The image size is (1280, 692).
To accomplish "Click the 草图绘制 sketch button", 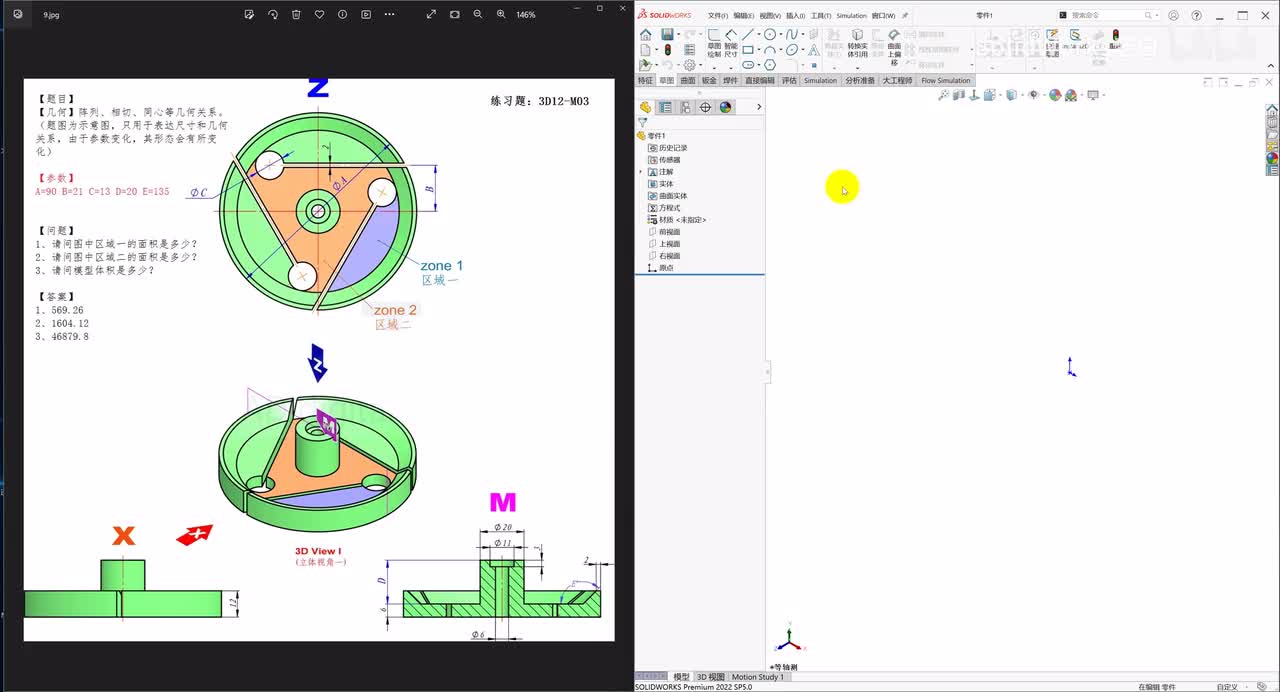I will tap(714, 43).
